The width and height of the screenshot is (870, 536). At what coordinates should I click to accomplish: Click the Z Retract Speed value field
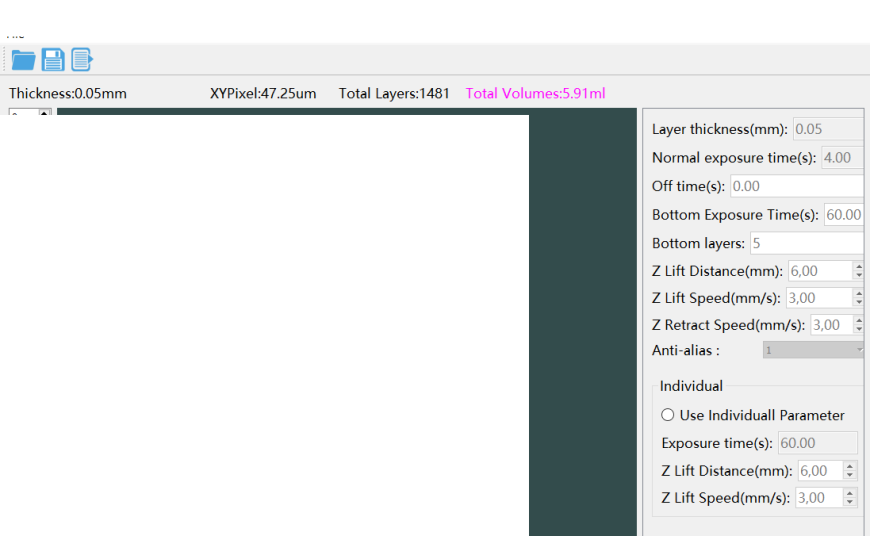831,325
